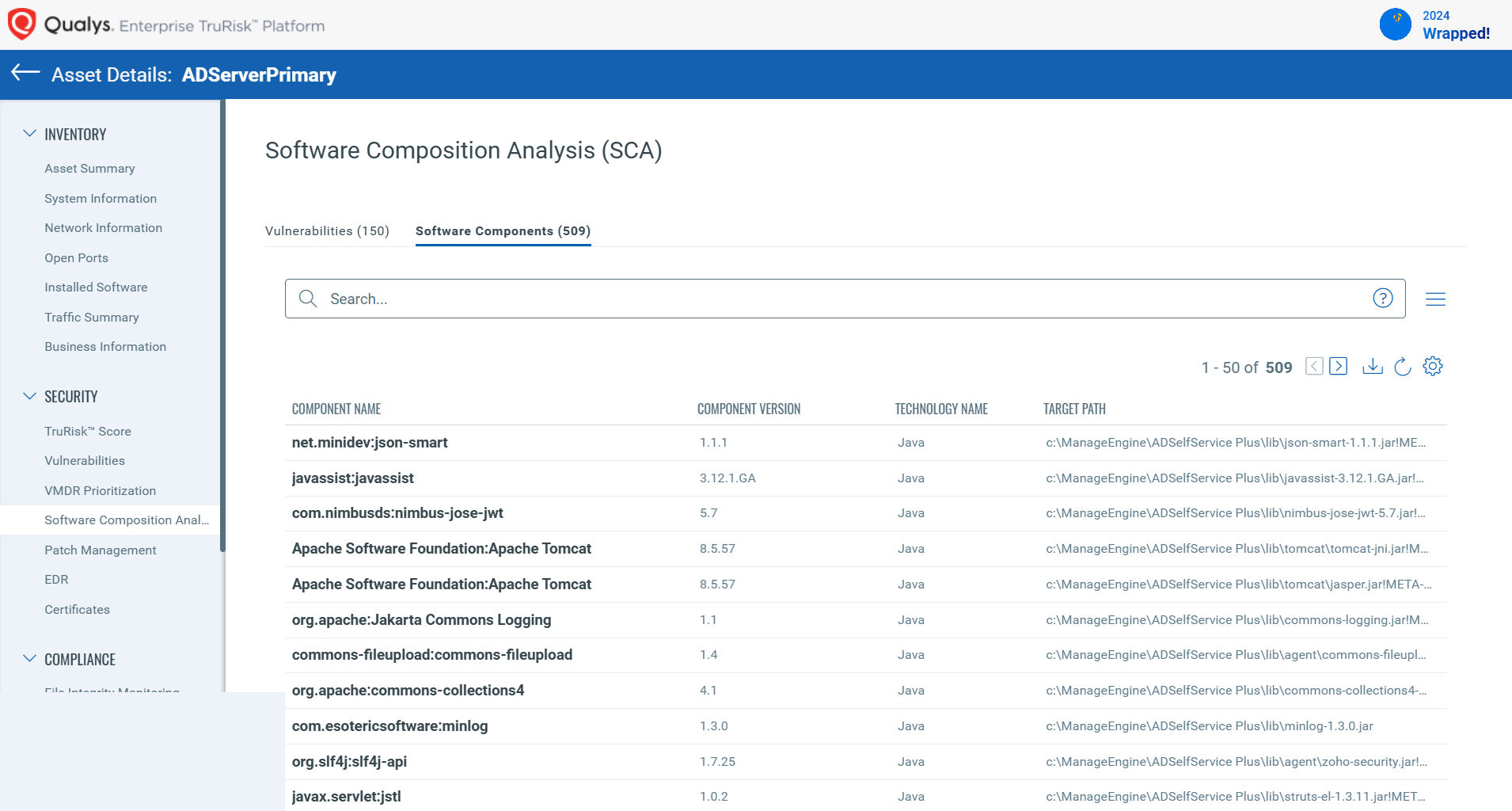Go to previous page of components

[x=1314, y=366]
